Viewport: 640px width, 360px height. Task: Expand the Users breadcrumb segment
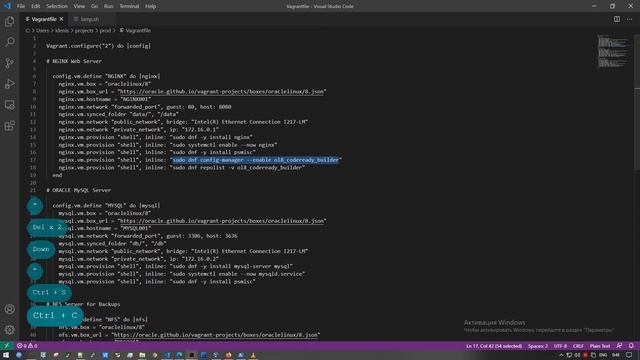(42, 31)
